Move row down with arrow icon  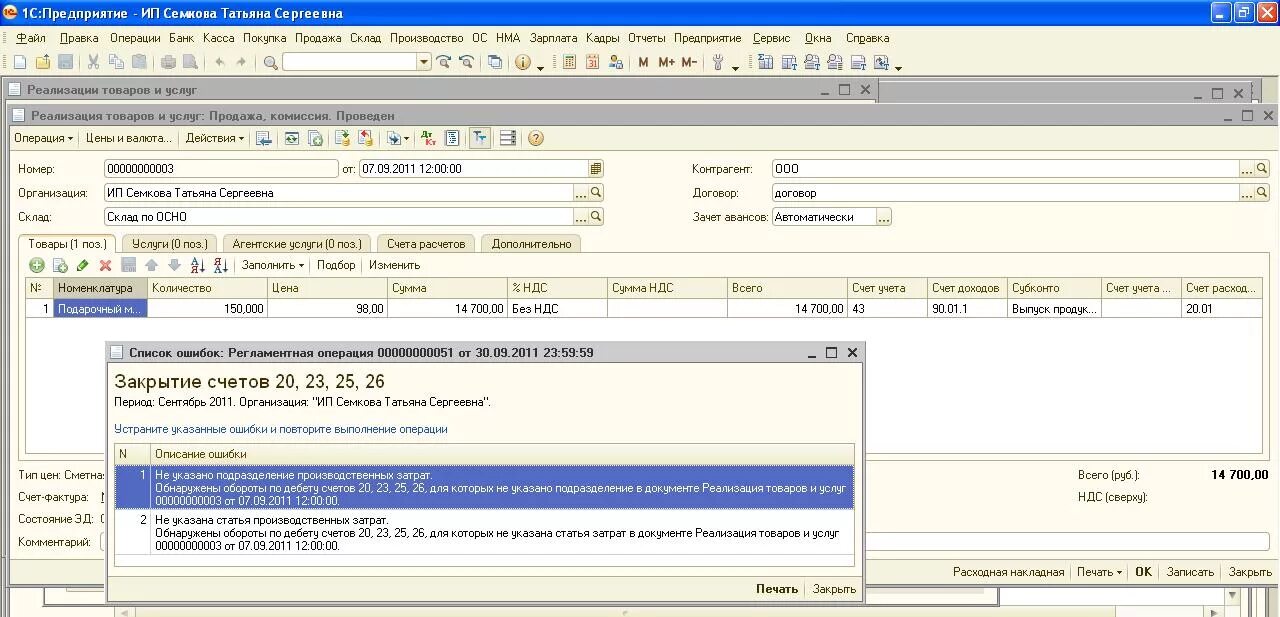(174, 265)
